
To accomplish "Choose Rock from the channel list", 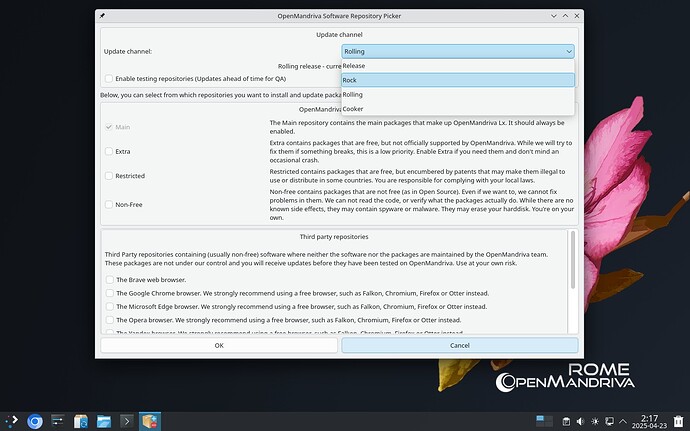I will point(458,80).
